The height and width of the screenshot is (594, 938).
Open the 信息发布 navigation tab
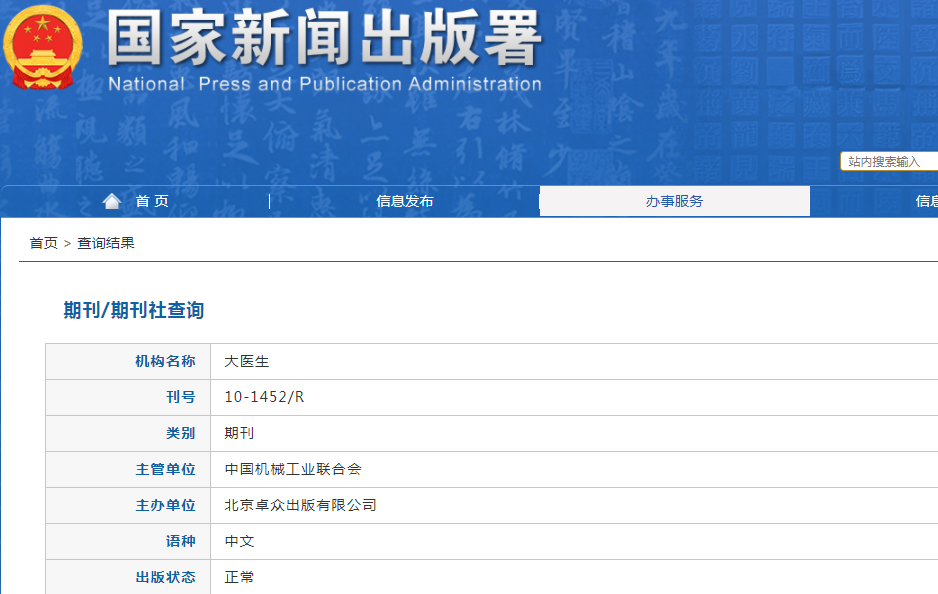point(405,201)
